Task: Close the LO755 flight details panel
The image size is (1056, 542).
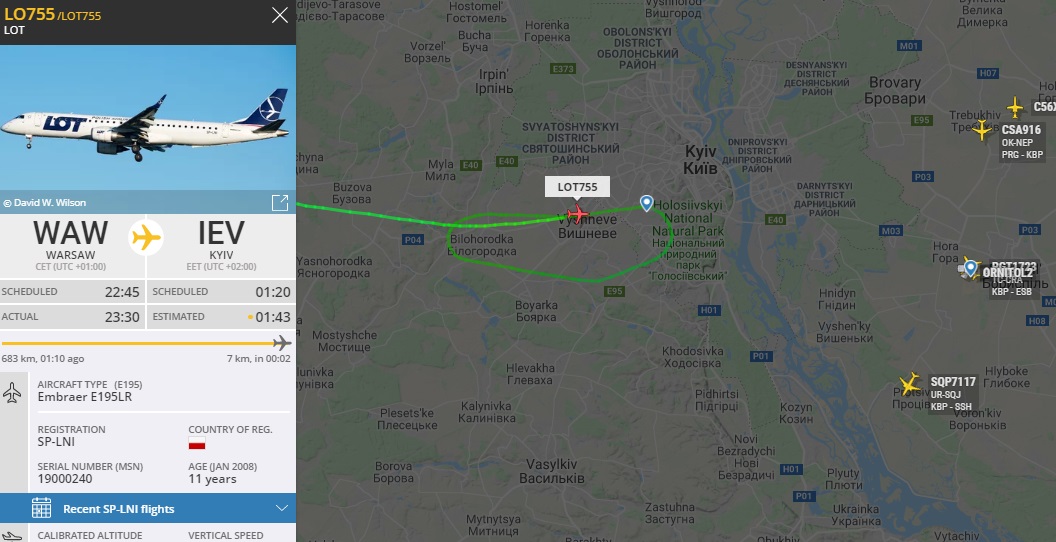Action: click(x=279, y=15)
